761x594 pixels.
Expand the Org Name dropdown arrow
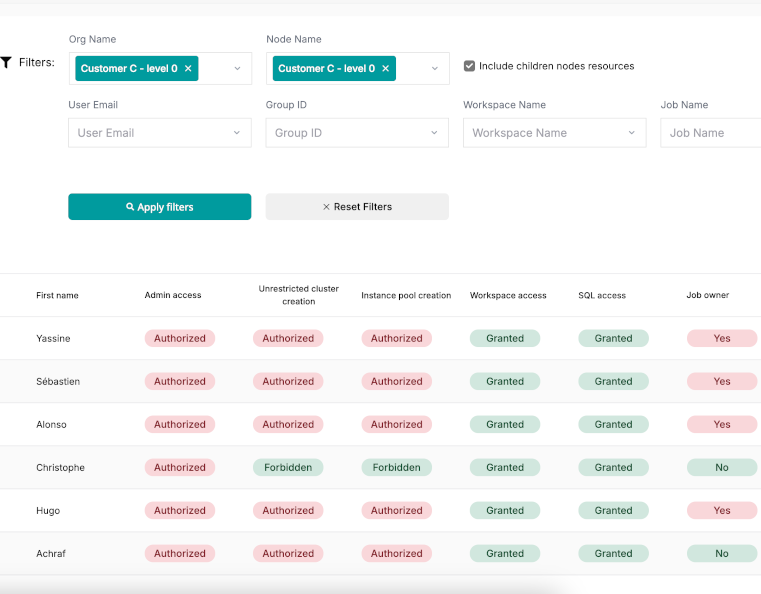pos(237,68)
